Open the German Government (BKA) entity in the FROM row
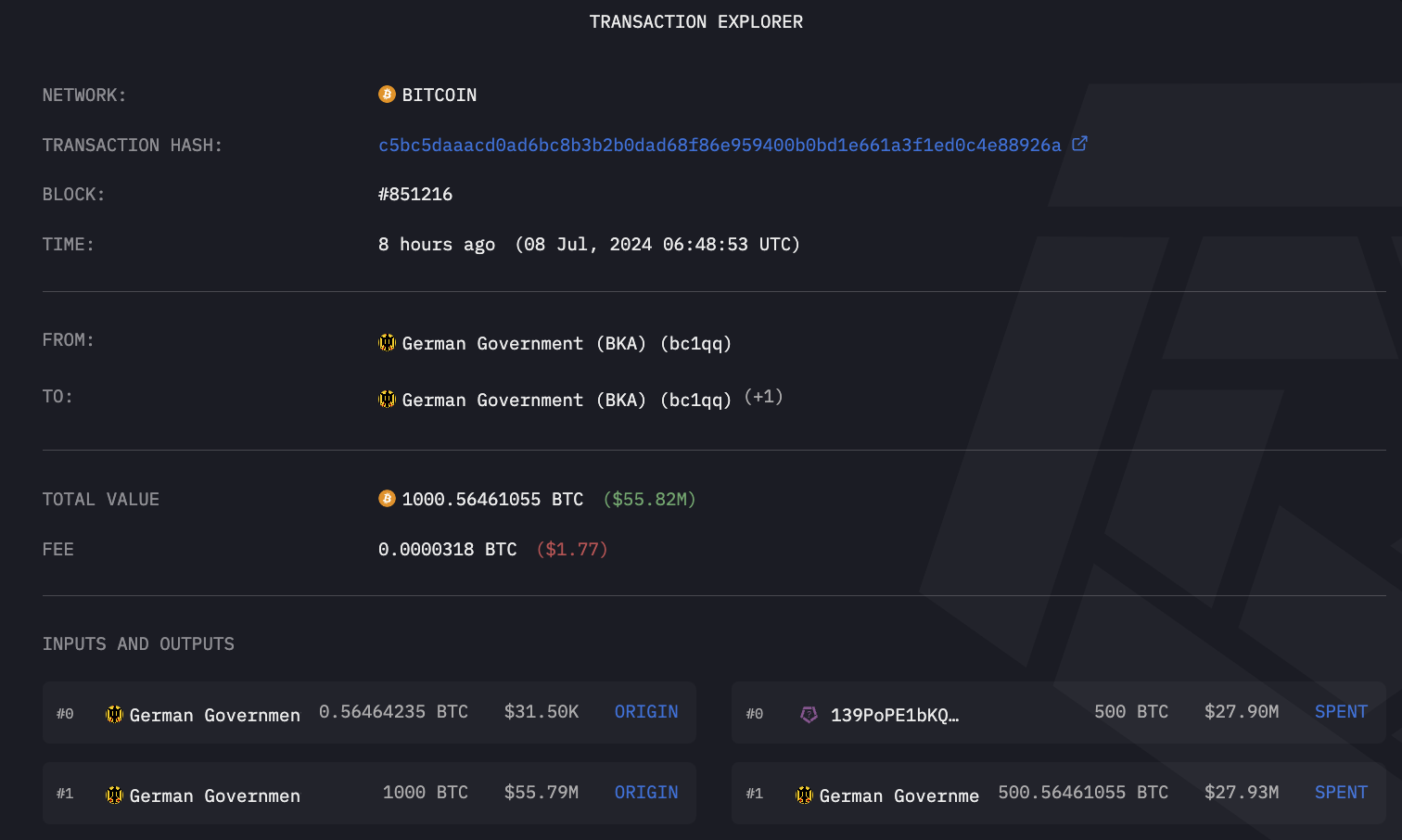Viewport: 1402px width, 840px height. point(567,343)
